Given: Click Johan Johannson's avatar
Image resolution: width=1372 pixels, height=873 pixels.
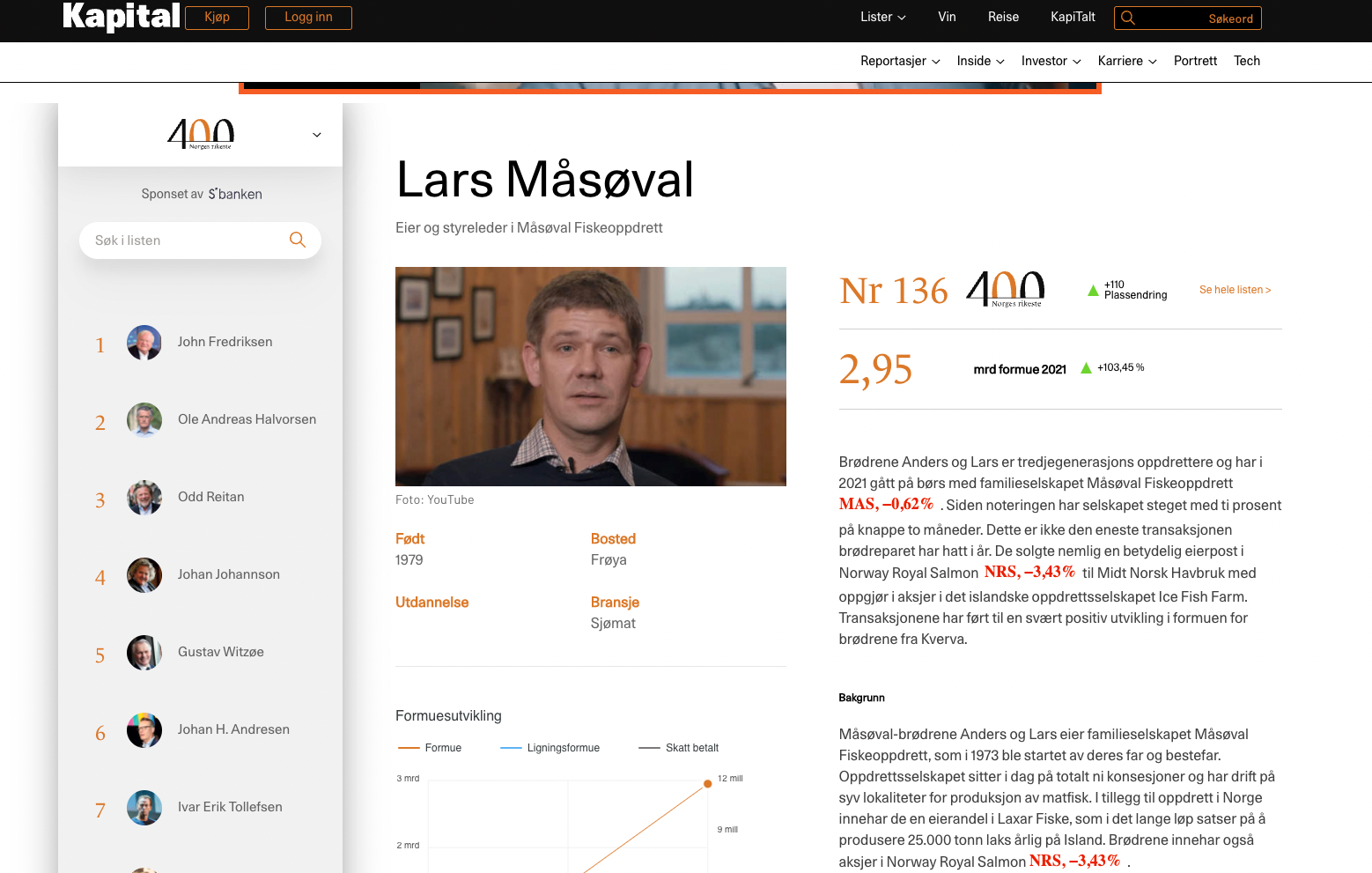Looking at the screenshot, I should [x=144, y=575].
